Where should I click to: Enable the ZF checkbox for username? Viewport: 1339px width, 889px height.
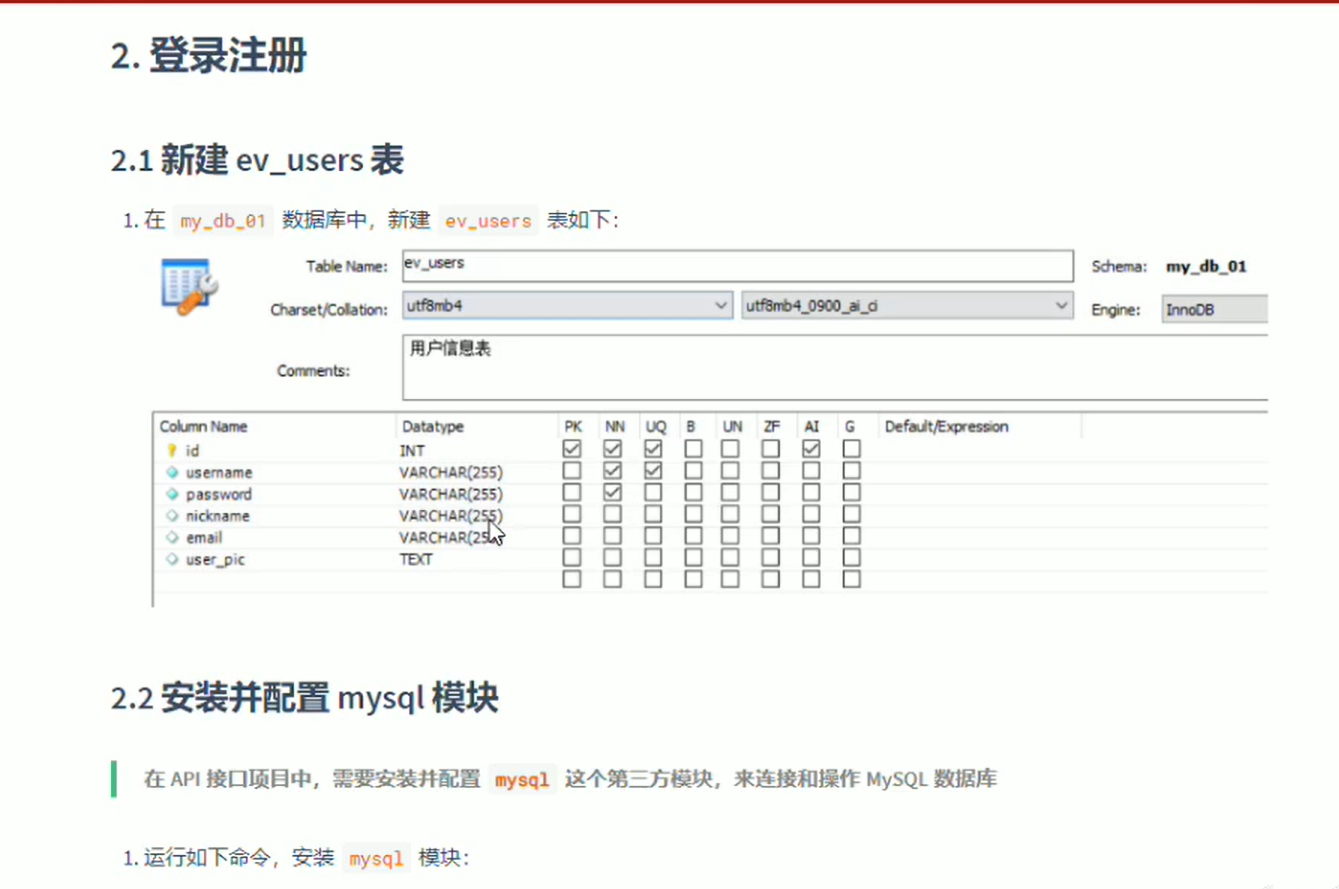pyautogui.click(x=771, y=471)
